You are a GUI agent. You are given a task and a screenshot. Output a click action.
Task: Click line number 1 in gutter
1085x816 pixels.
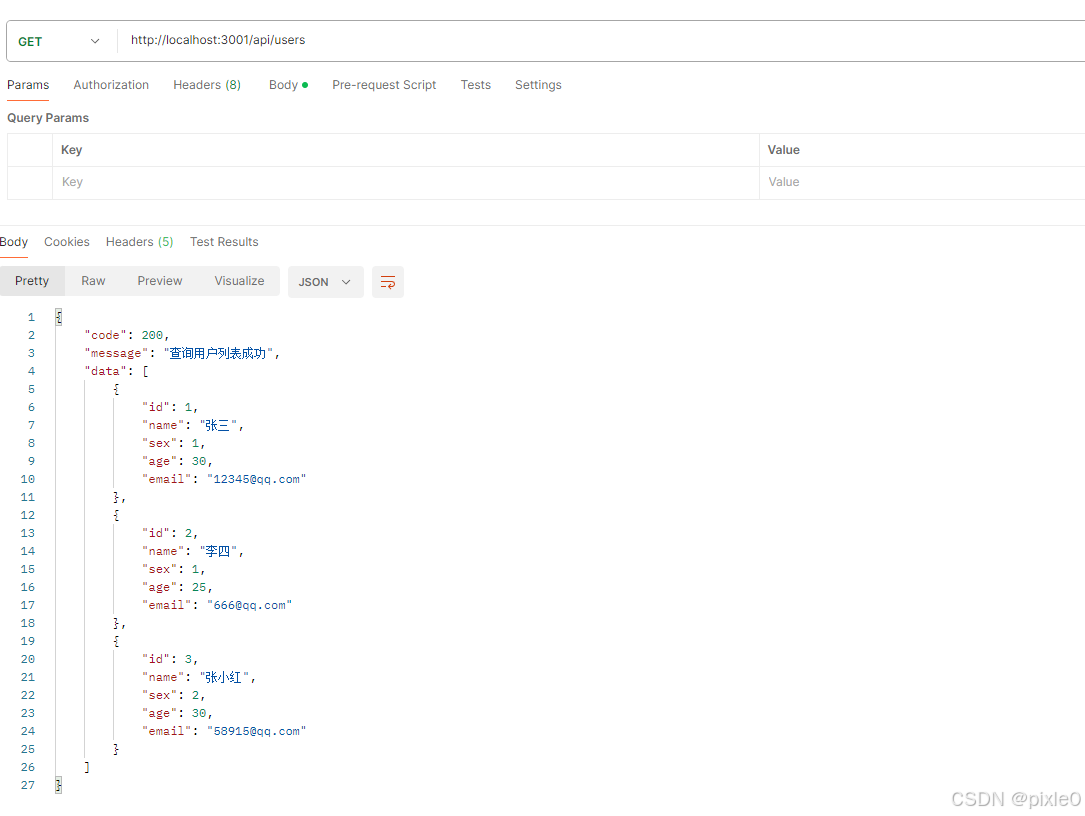[x=31, y=318]
